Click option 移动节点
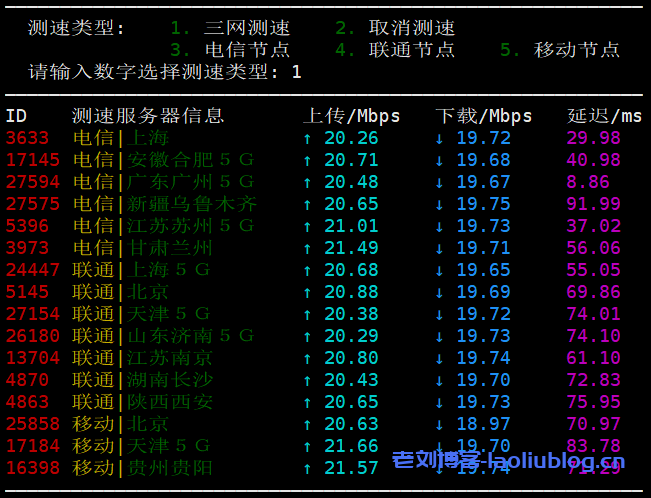 pos(577,50)
